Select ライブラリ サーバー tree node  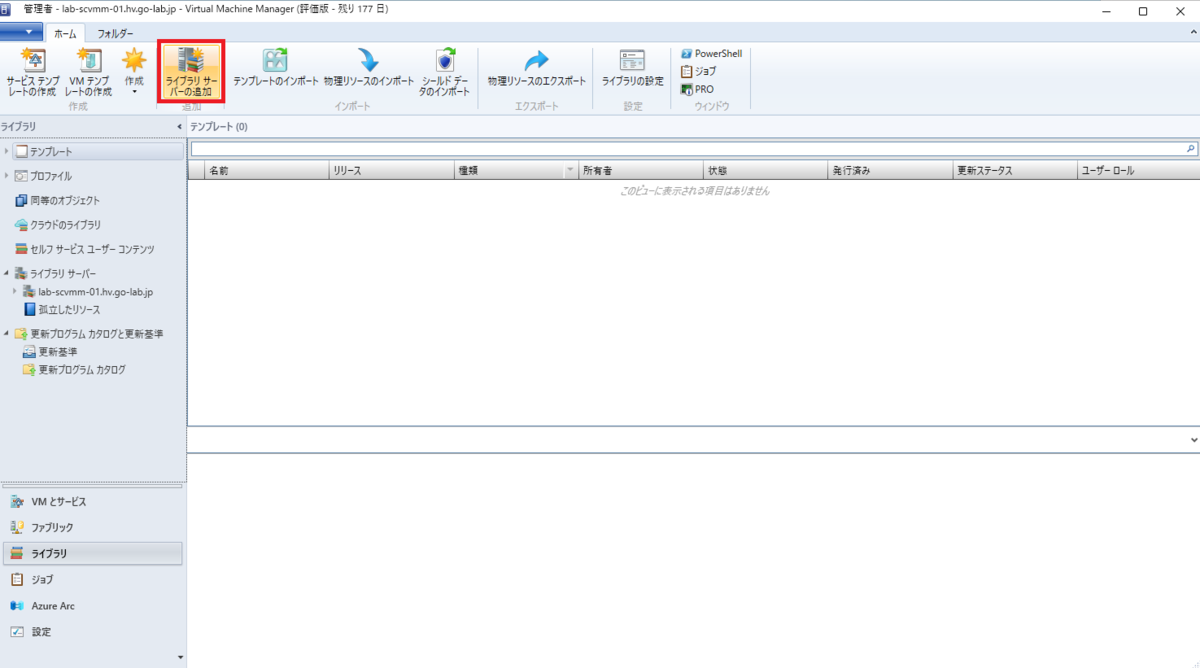[55, 273]
